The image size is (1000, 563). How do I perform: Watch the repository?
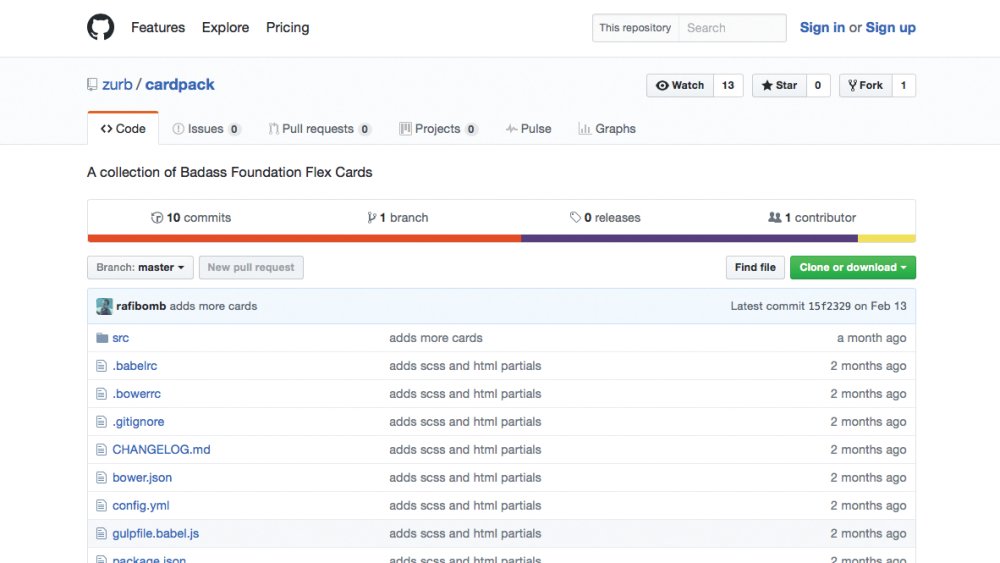click(680, 85)
